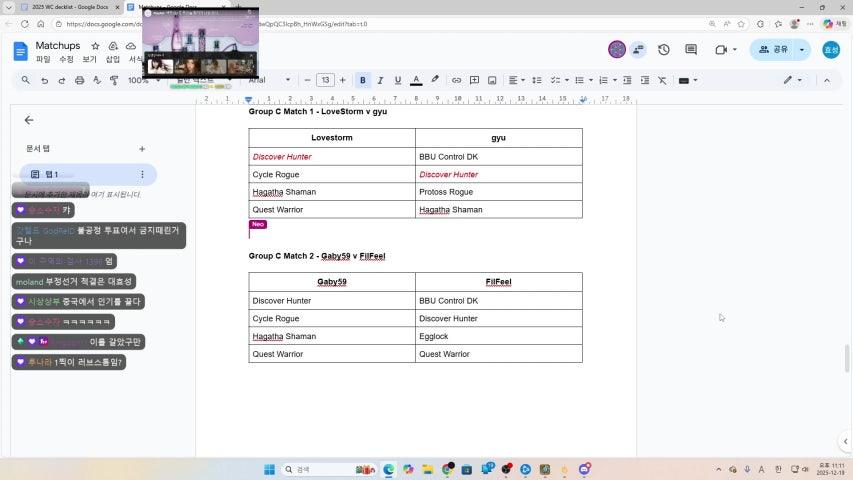Click the undo arrow icon
This screenshot has height=480, width=853.
44,80
